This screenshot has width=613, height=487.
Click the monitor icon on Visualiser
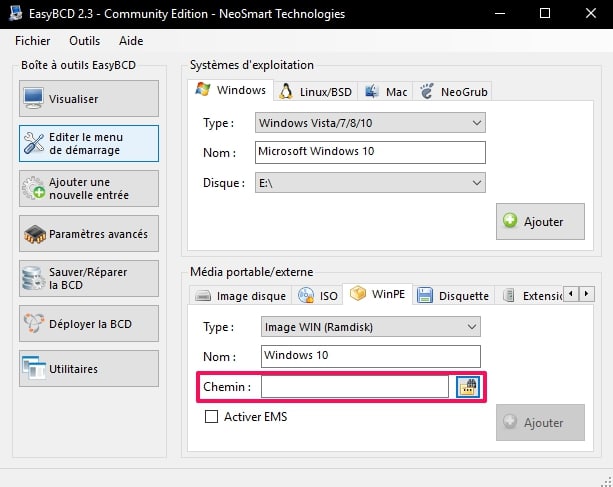(x=33, y=98)
